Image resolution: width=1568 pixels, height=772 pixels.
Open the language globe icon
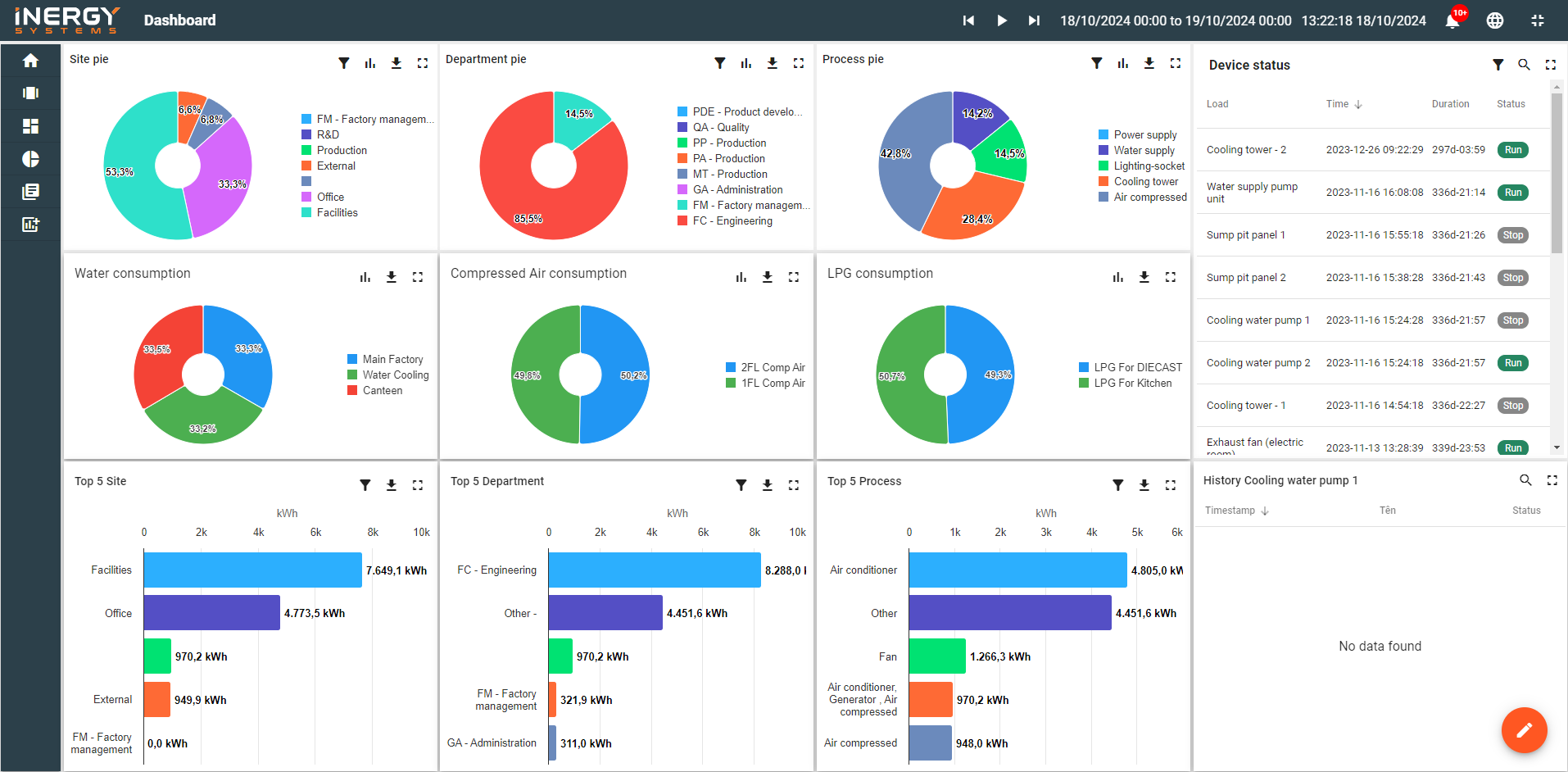tap(1495, 20)
